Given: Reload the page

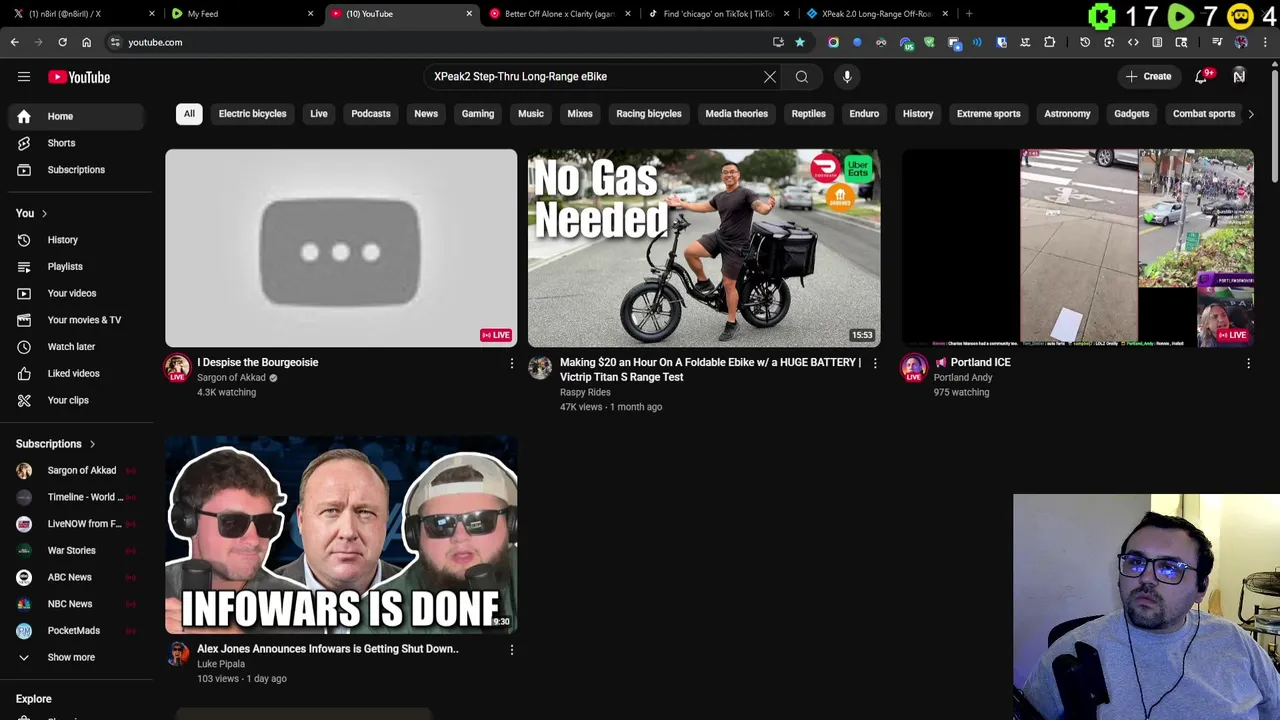Looking at the screenshot, I should [x=62, y=42].
